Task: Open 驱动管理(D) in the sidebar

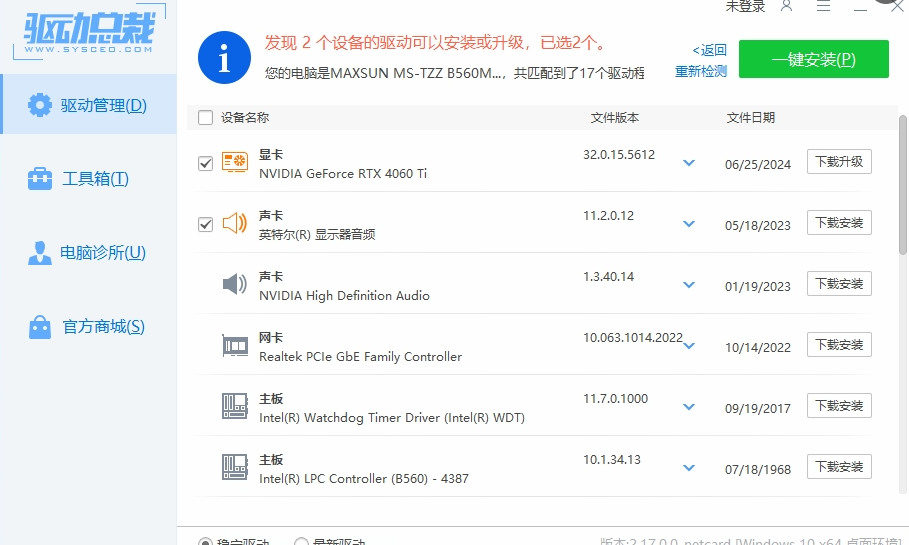Action: pos(88,105)
